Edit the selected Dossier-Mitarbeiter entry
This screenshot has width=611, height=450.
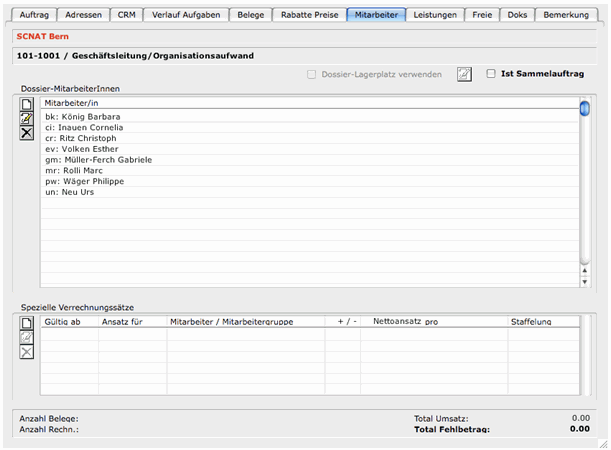27,118
